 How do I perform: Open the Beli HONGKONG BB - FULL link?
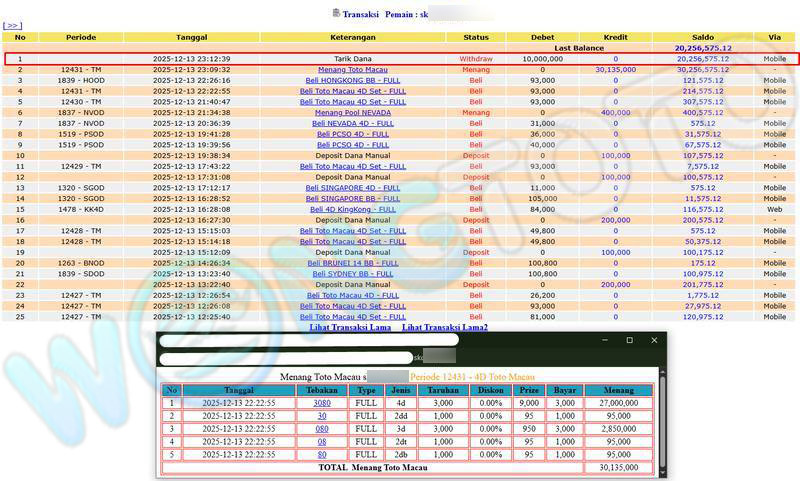point(353,80)
